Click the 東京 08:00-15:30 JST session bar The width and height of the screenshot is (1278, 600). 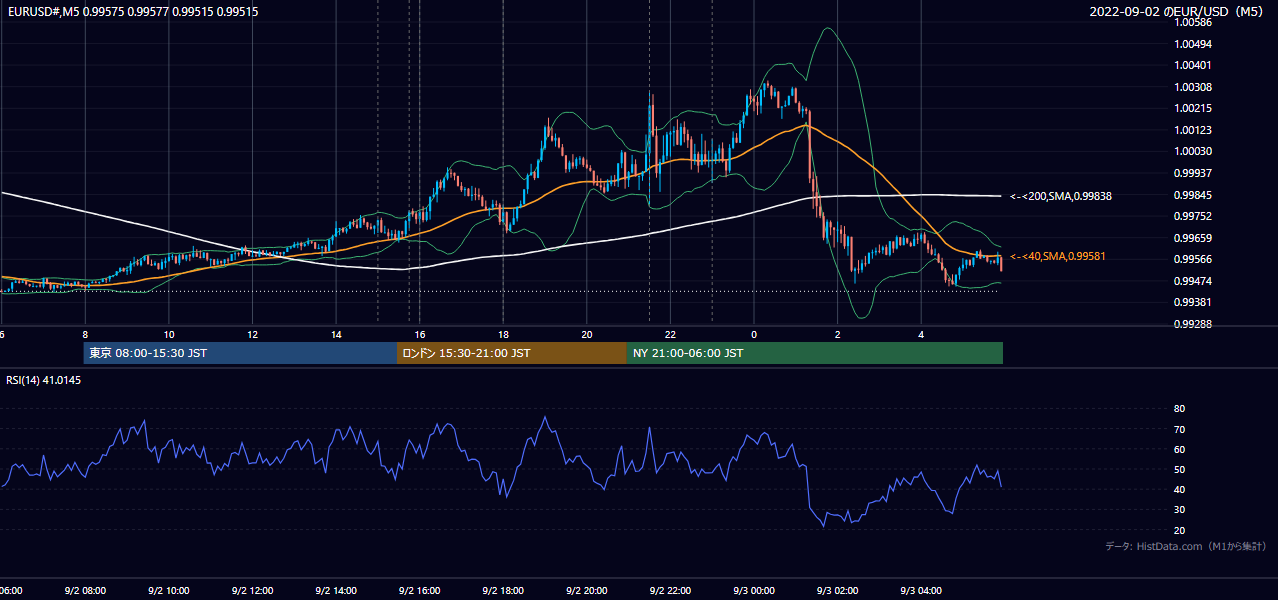[240, 353]
